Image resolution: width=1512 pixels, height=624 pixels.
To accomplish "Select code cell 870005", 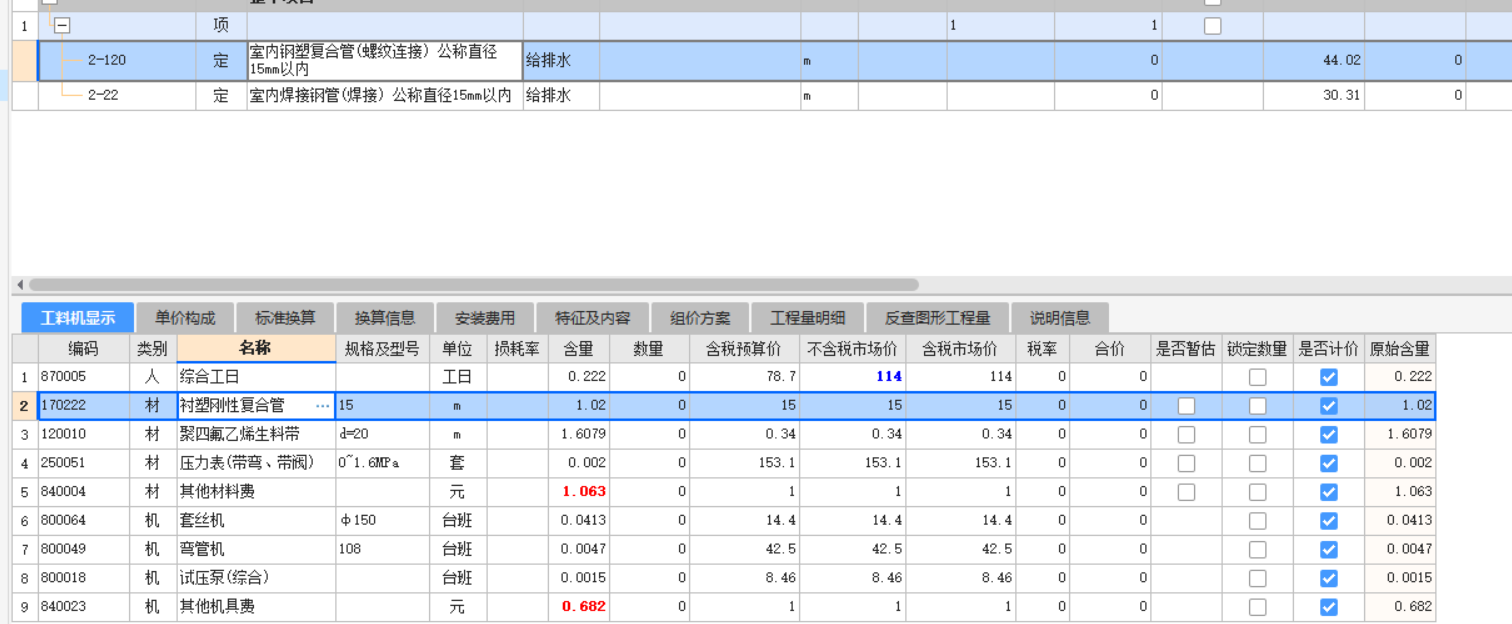I will [84, 377].
